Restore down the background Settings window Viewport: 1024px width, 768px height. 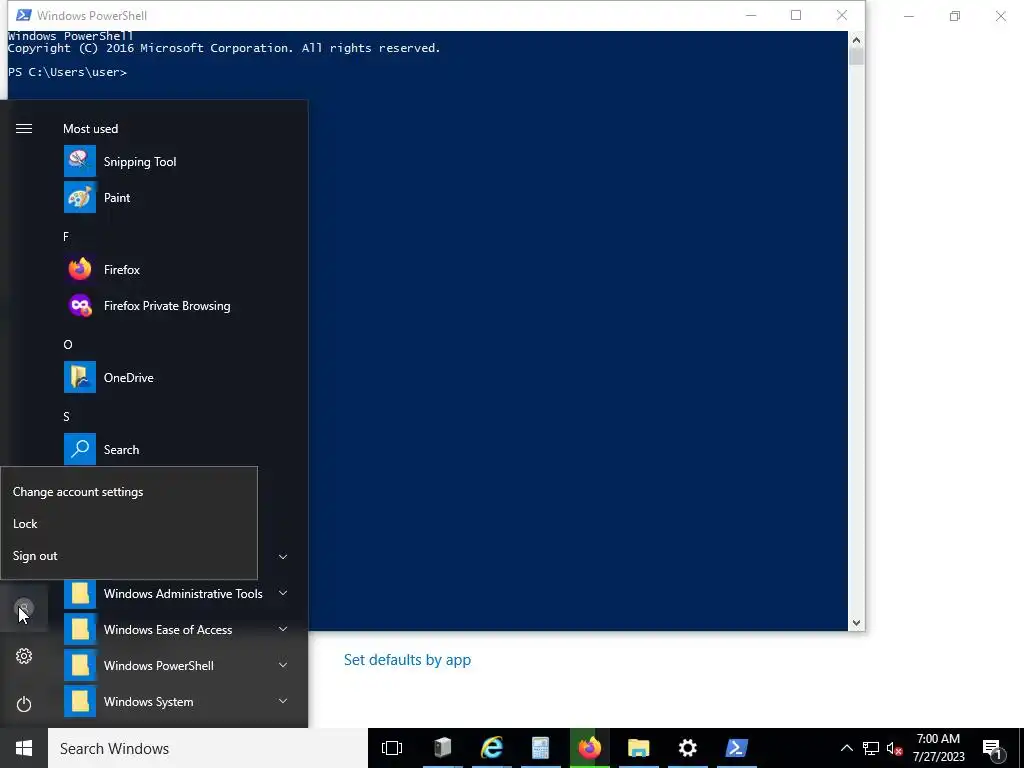tap(955, 16)
